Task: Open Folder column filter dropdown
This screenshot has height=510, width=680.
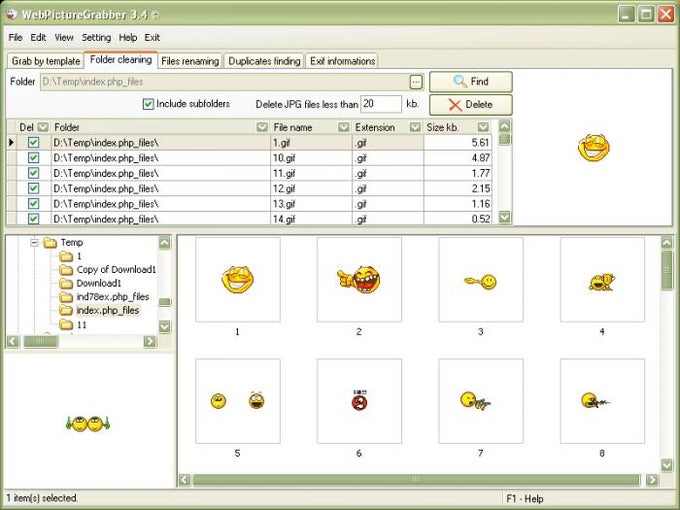Action: pyautogui.click(x=262, y=127)
